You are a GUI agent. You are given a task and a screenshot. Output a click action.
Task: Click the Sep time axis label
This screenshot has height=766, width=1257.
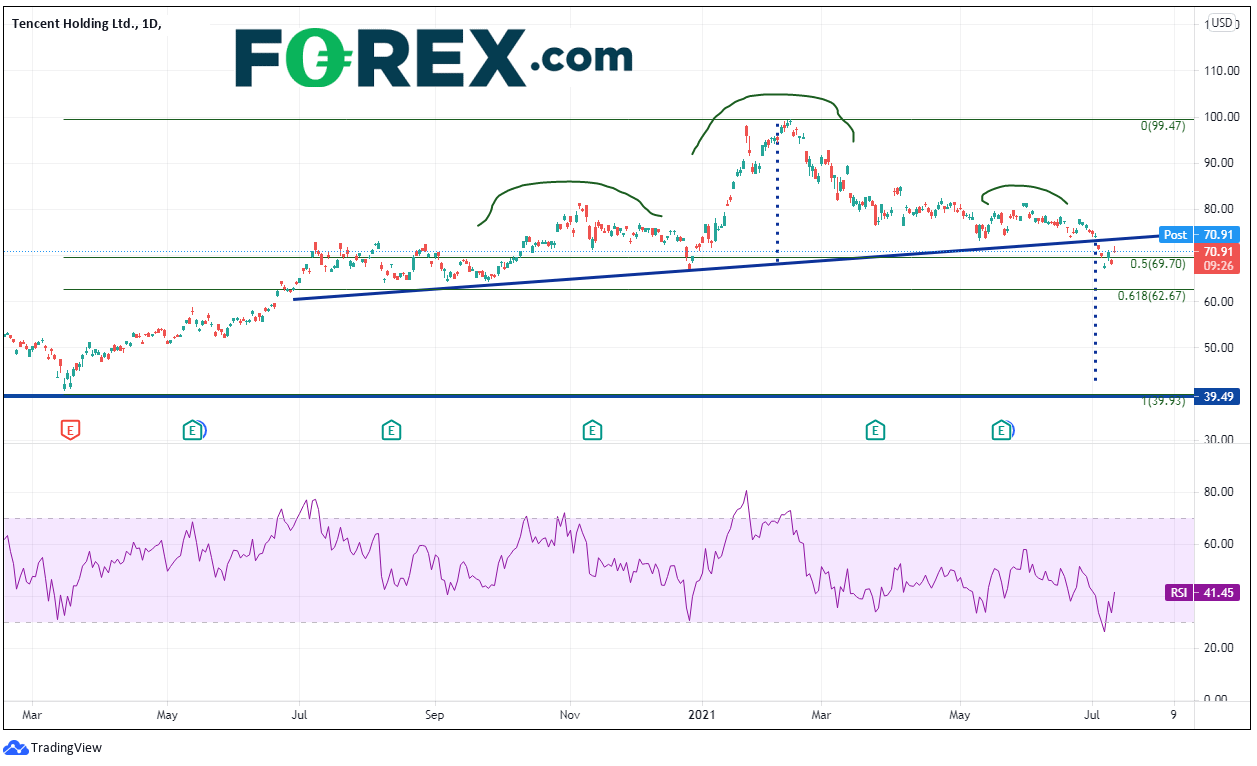[434, 715]
